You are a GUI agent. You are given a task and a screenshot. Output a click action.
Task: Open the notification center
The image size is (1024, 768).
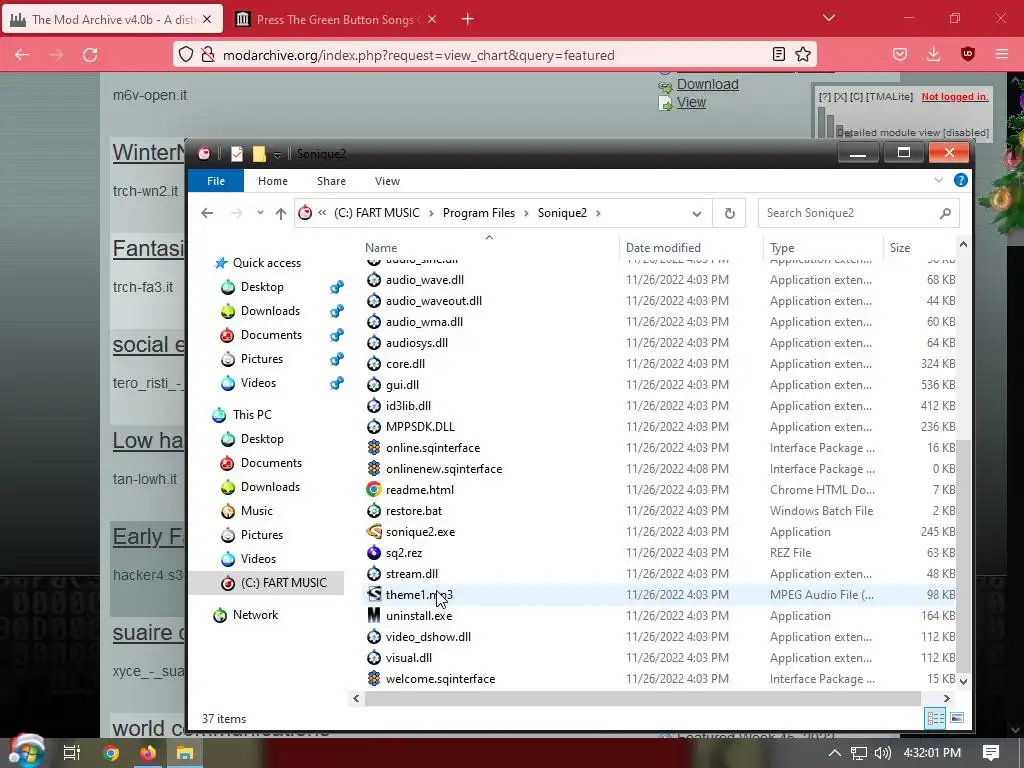tap(991, 753)
